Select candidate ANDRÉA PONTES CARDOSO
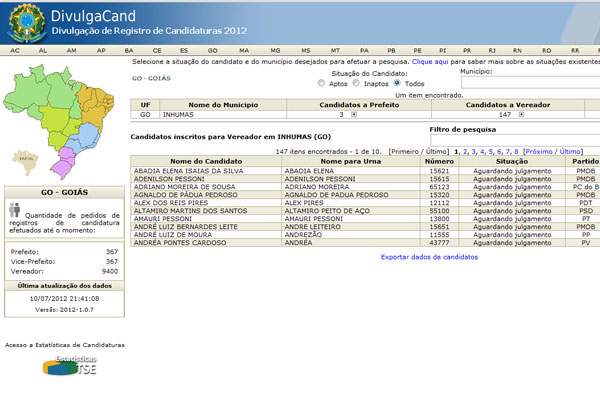 coord(180,243)
